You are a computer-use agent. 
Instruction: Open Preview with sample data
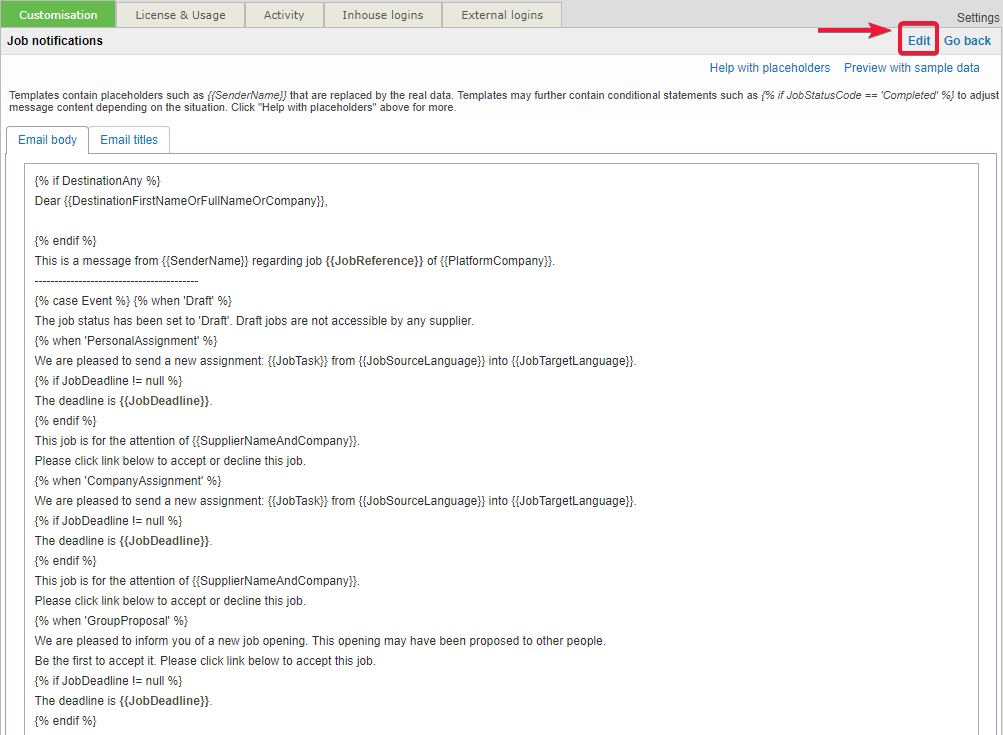pyautogui.click(x=911, y=68)
